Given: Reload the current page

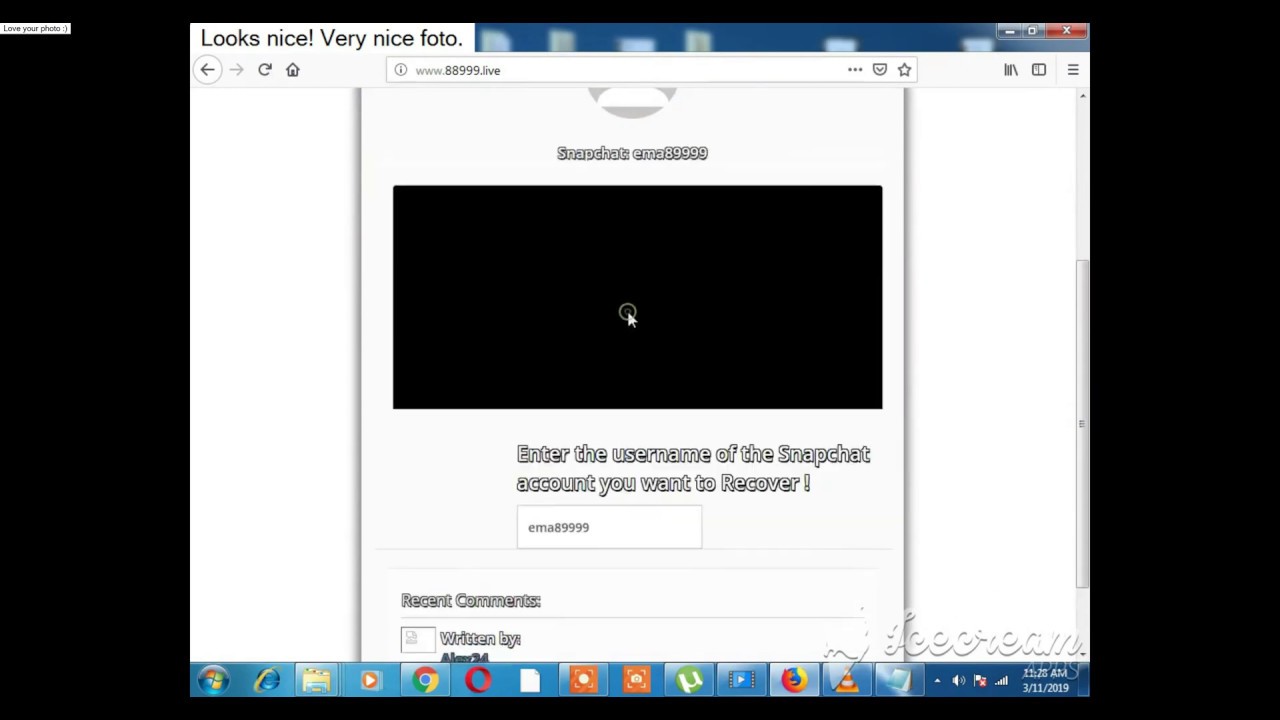Looking at the screenshot, I should [265, 70].
